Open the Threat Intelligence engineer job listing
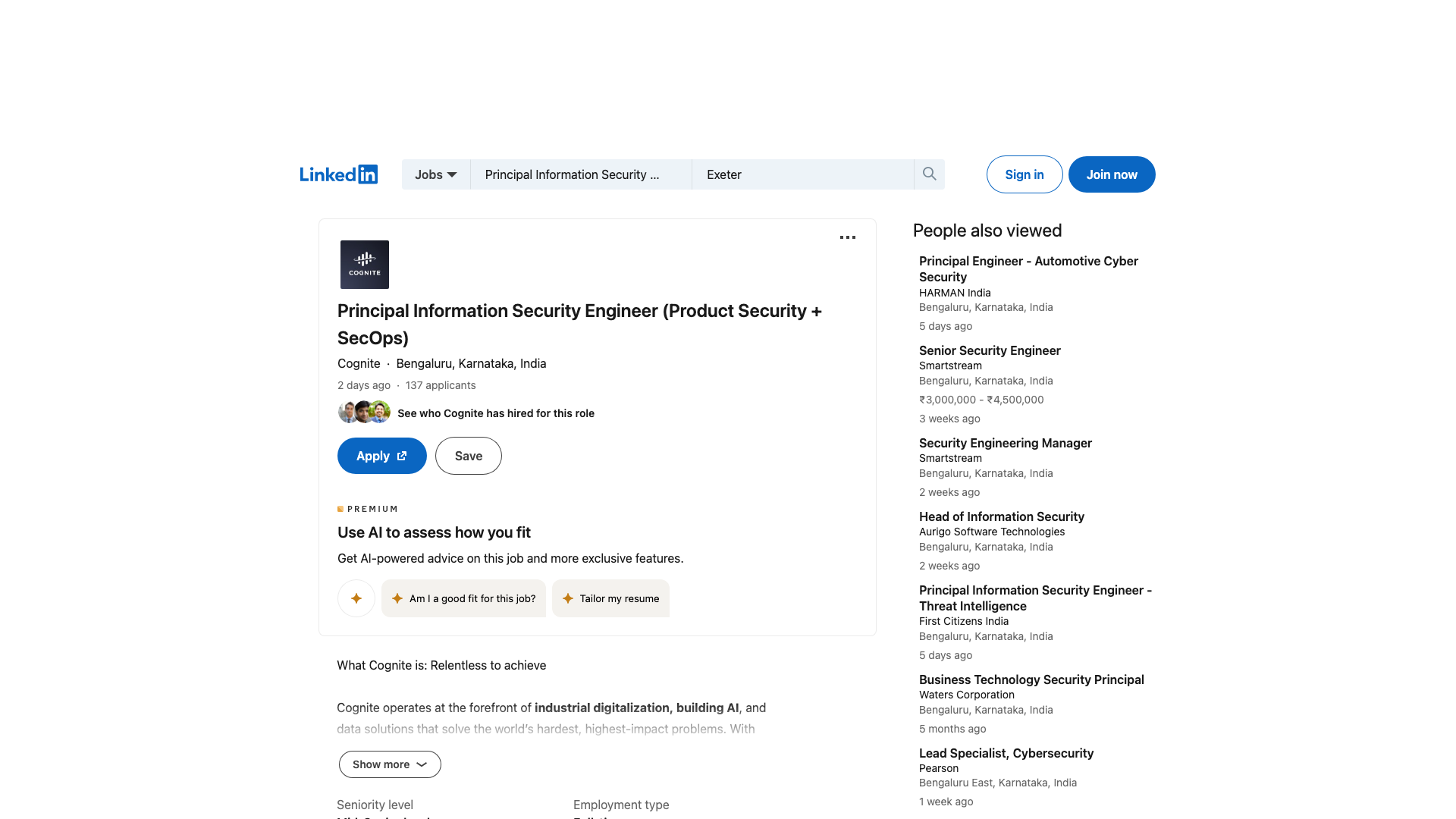This screenshot has width=1456, height=819. [1035, 598]
